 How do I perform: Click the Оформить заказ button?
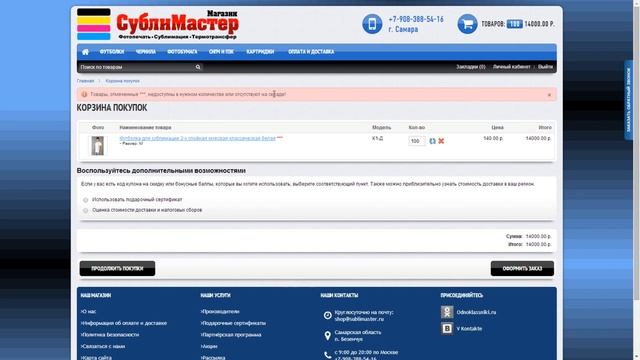tap(522, 269)
